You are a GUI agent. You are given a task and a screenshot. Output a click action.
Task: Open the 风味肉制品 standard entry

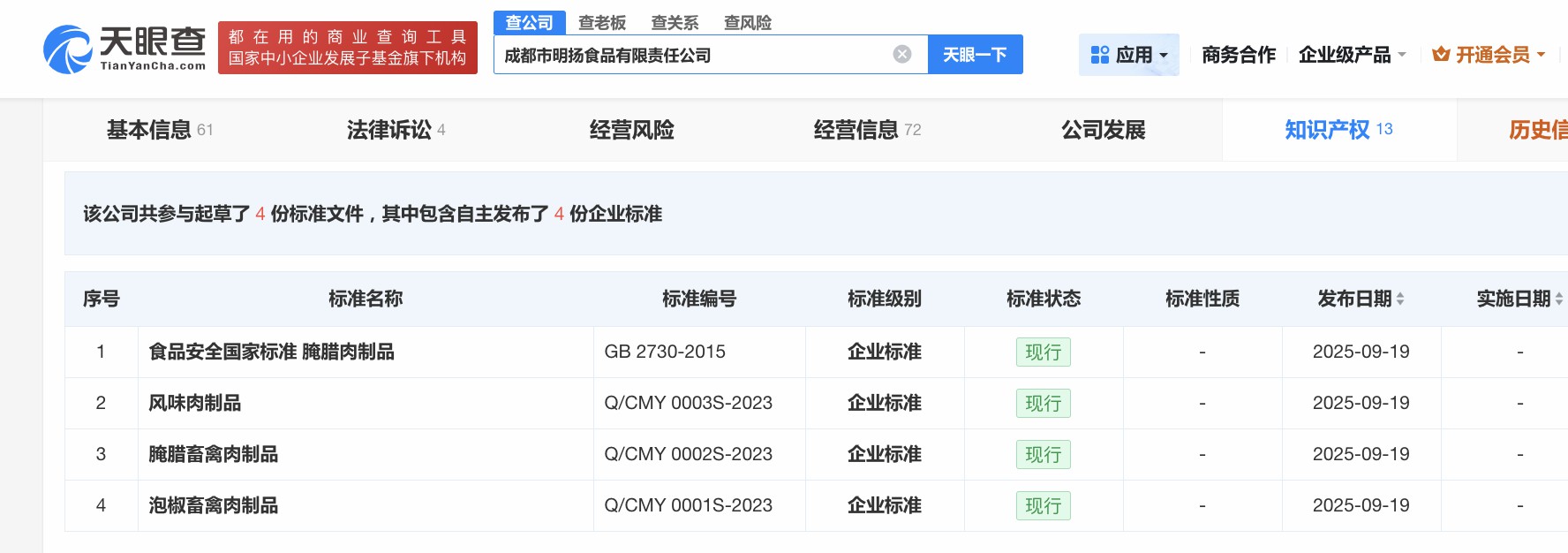(x=195, y=403)
